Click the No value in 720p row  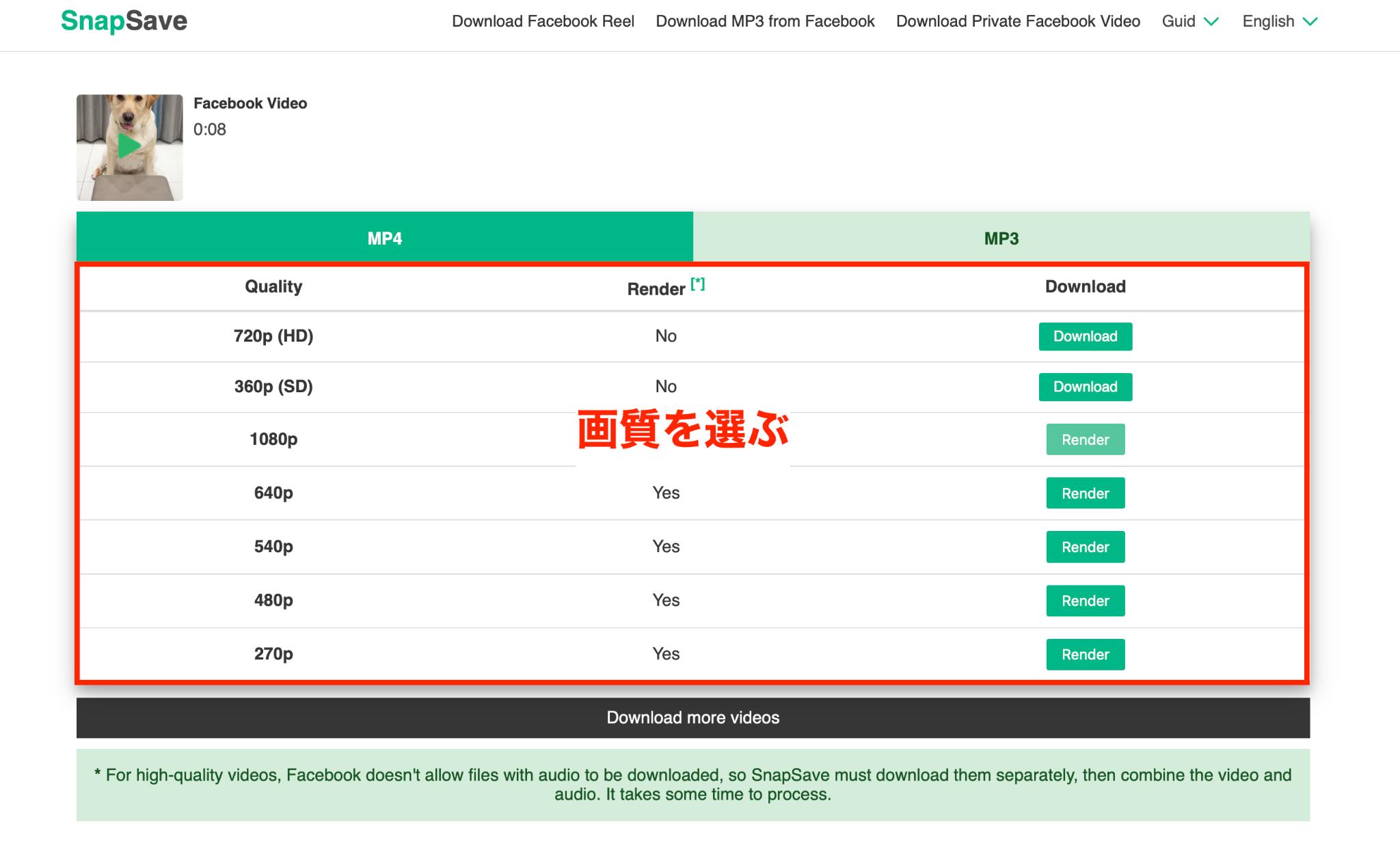coord(666,336)
